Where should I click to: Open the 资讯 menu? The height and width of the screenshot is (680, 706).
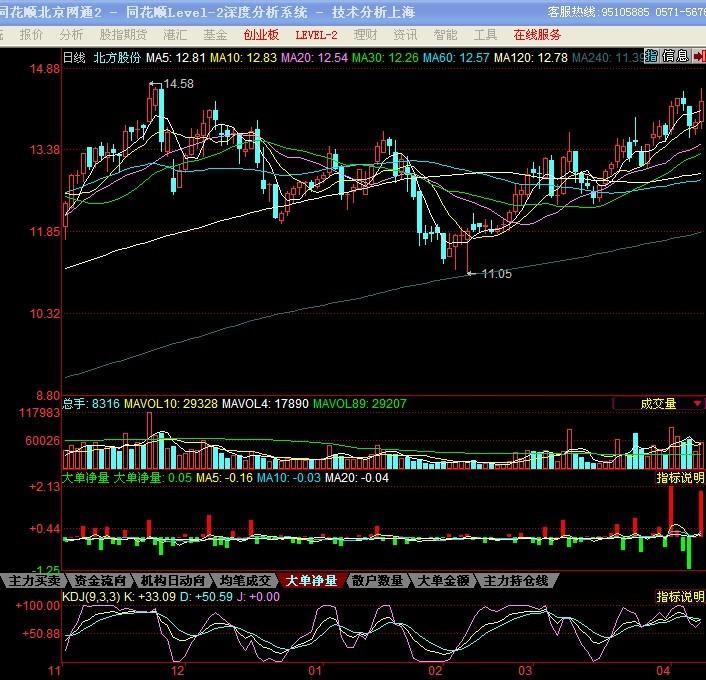(405, 35)
